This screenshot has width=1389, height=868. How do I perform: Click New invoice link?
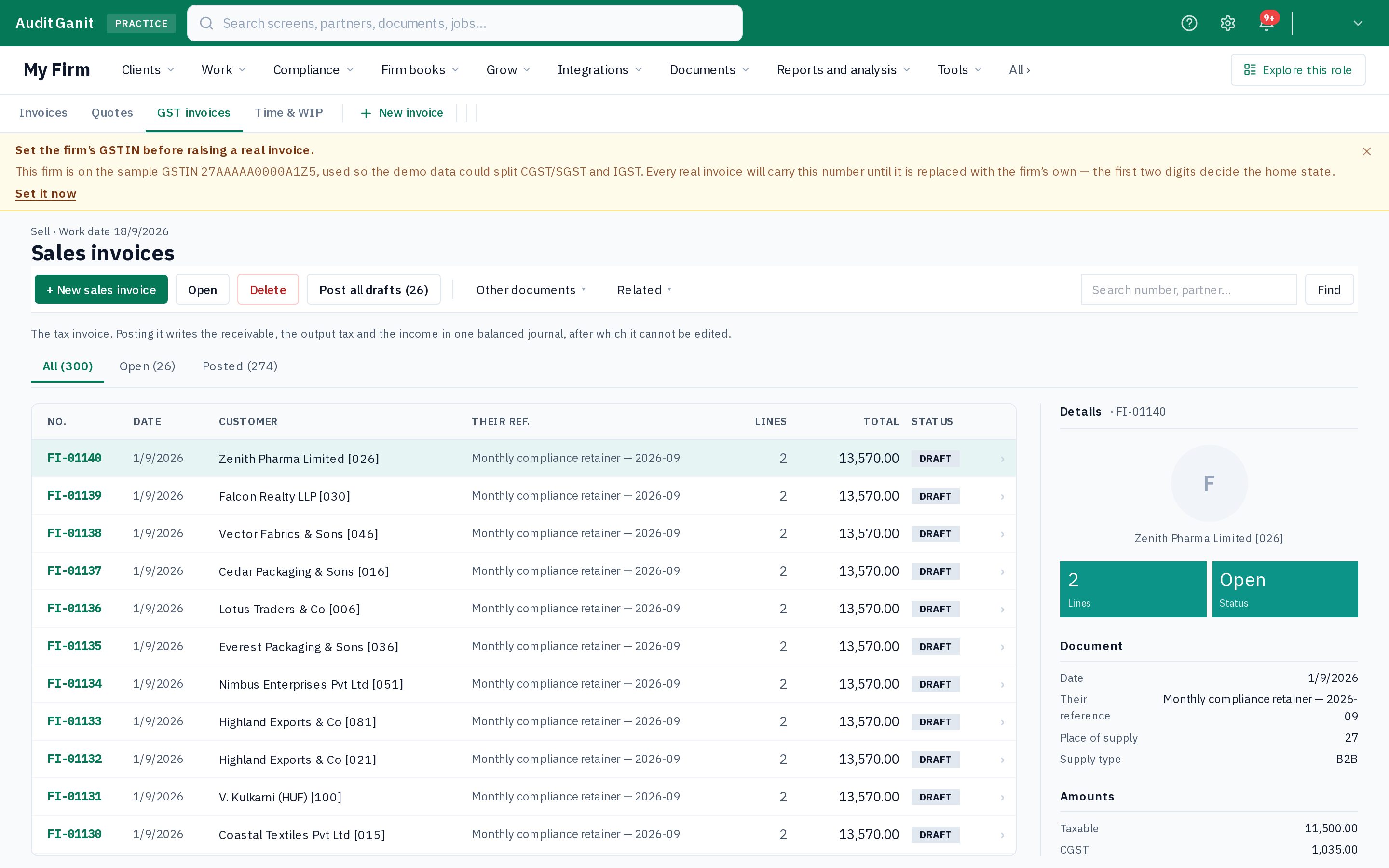pos(402,113)
